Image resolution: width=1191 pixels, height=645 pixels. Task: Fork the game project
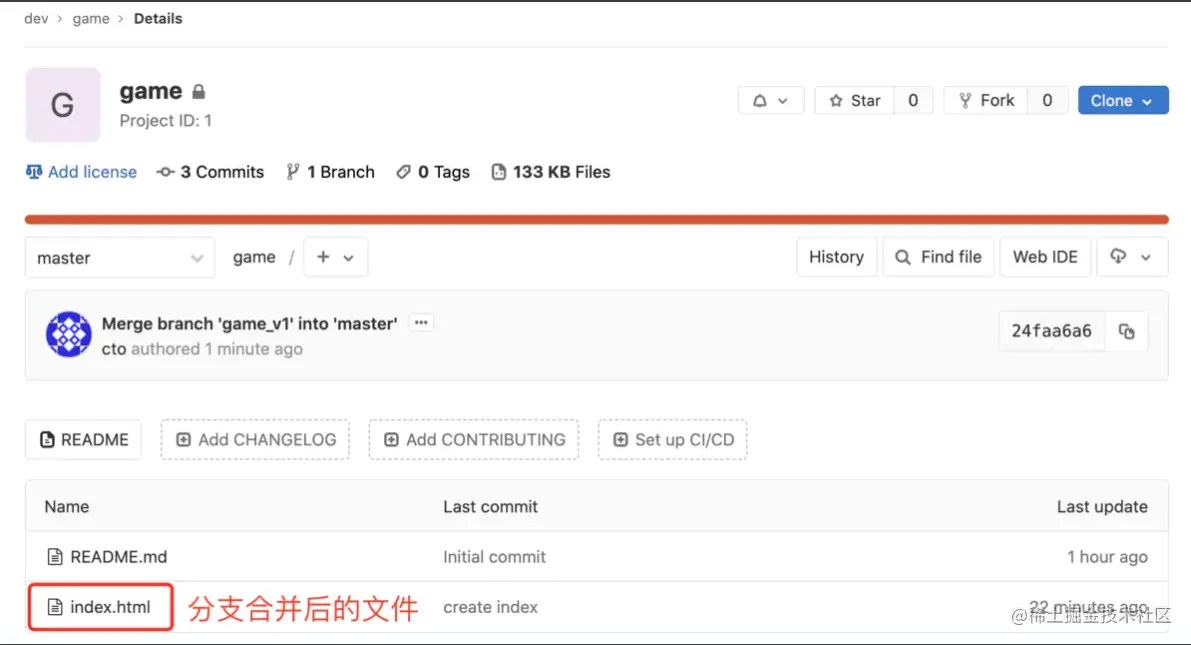(986, 100)
